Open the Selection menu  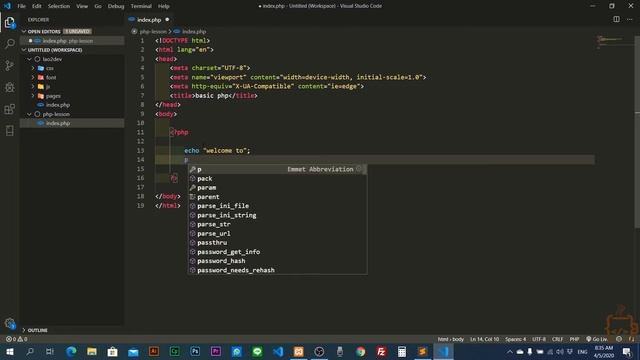59,6
